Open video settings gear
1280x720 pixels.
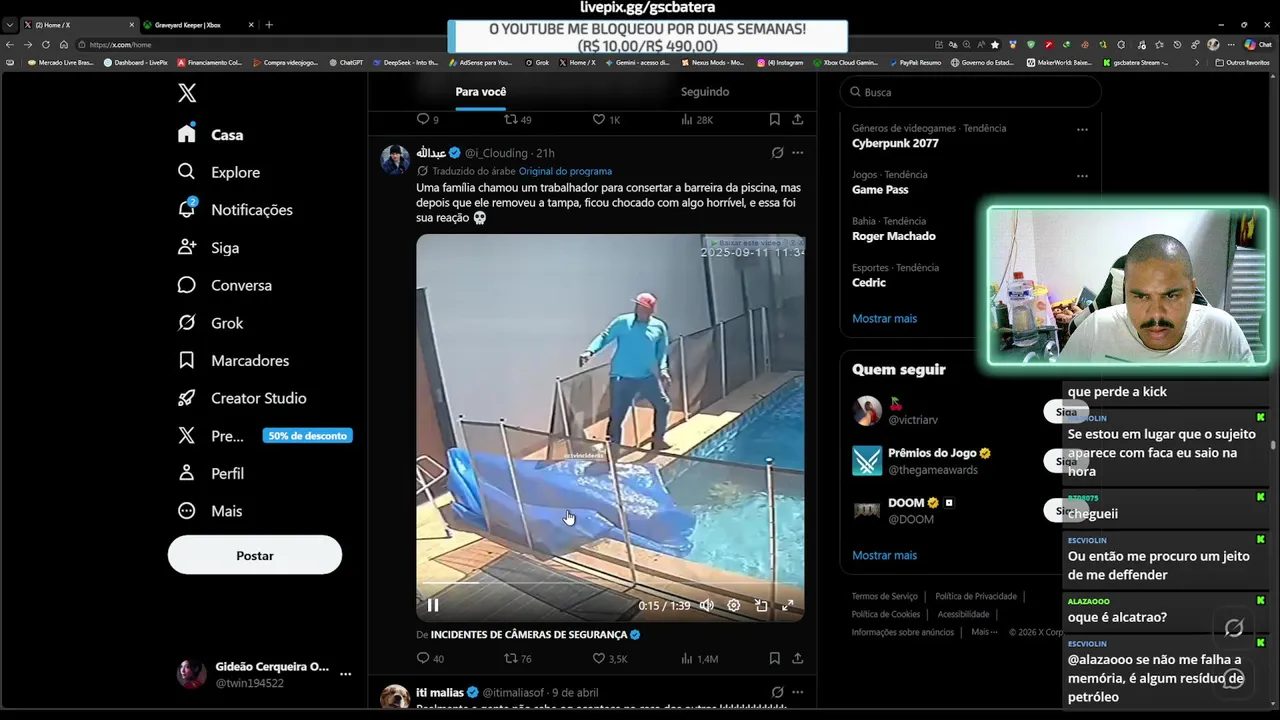point(734,605)
